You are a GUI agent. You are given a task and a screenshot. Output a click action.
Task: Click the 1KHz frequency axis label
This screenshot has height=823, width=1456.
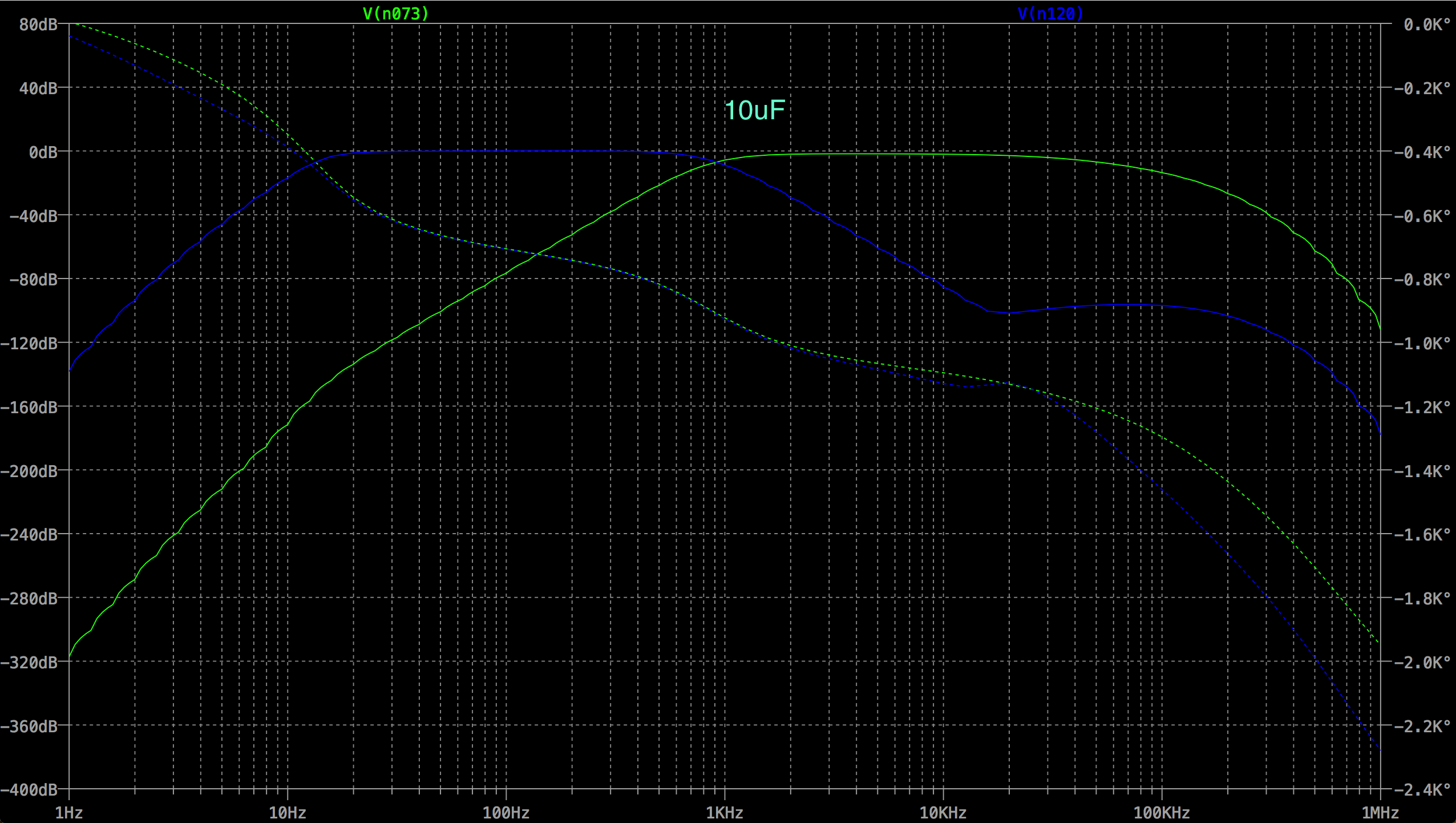click(725, 813)
